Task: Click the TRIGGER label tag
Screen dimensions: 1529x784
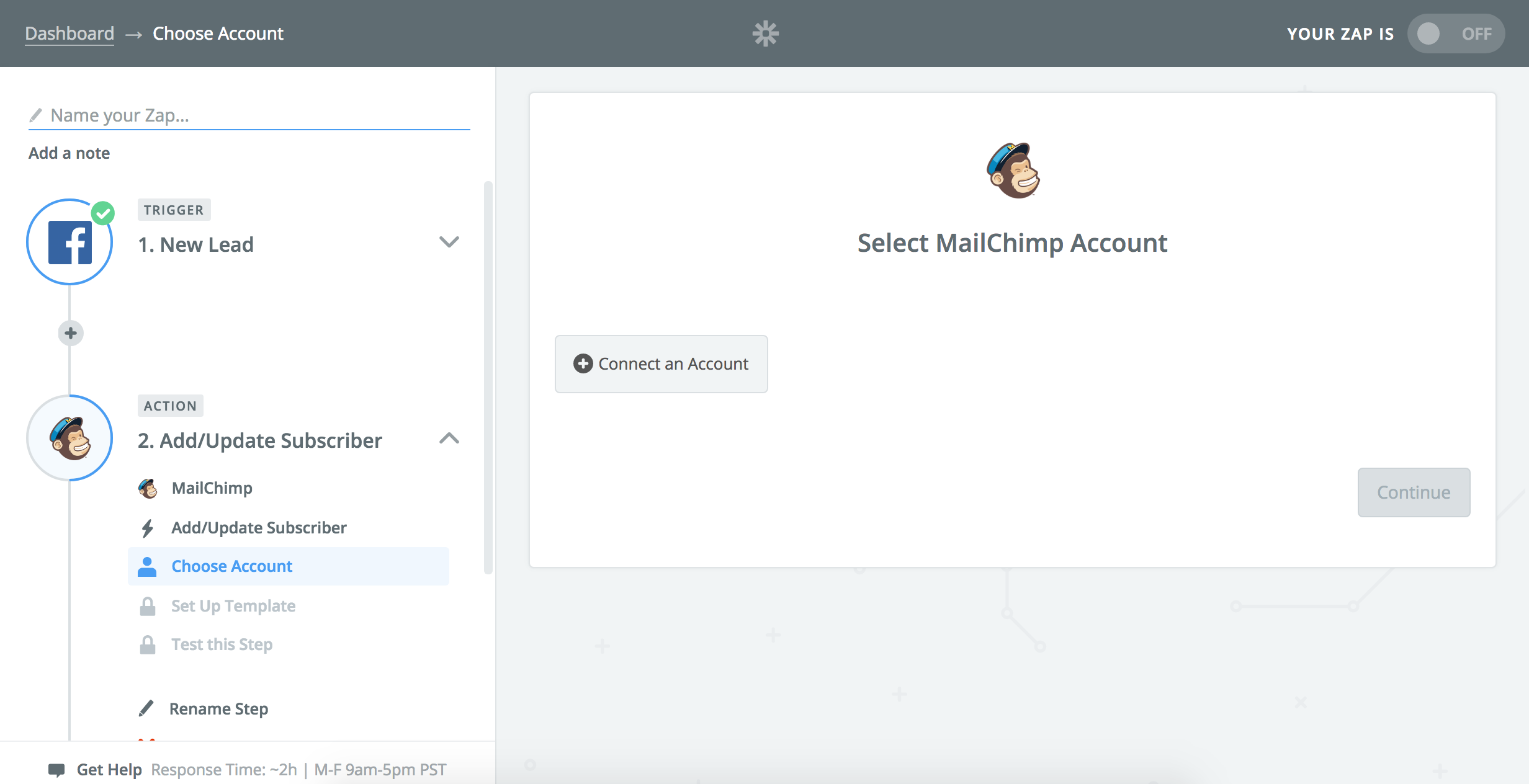Action: pos(174,210)
